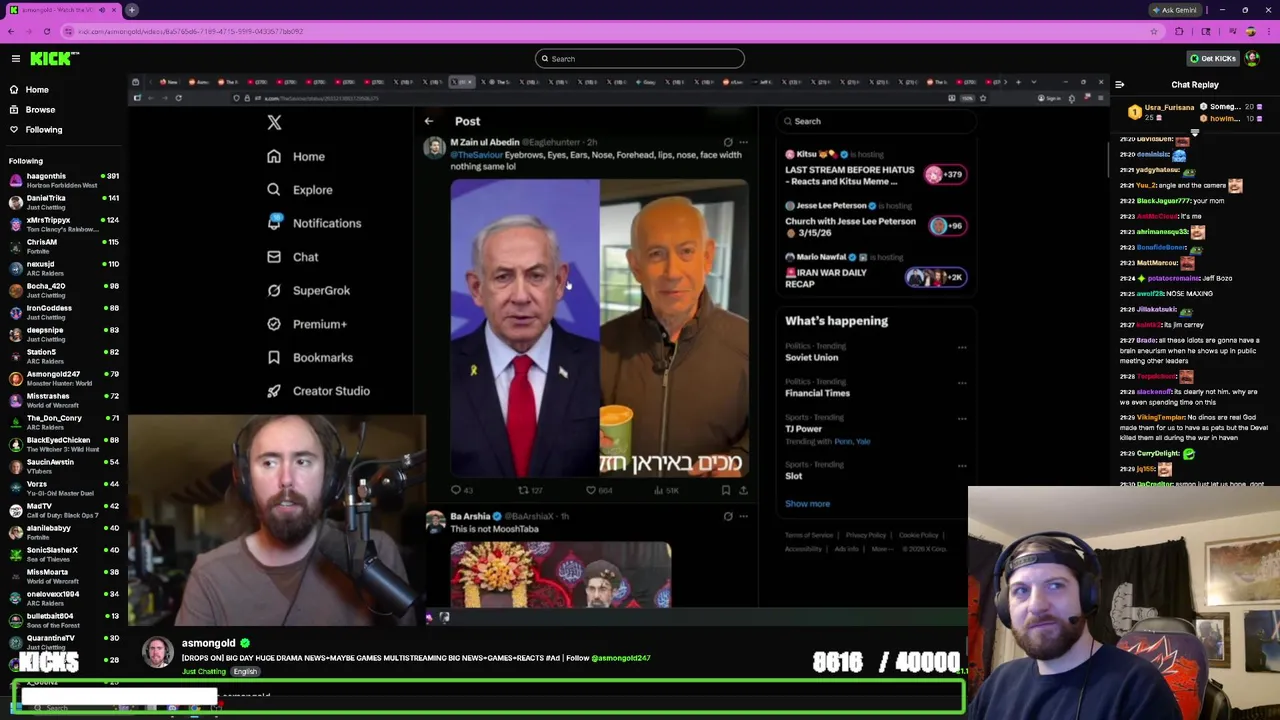Click reply icon under the post
Screen dimensions: 1280x720
click(x=456, y=490)
